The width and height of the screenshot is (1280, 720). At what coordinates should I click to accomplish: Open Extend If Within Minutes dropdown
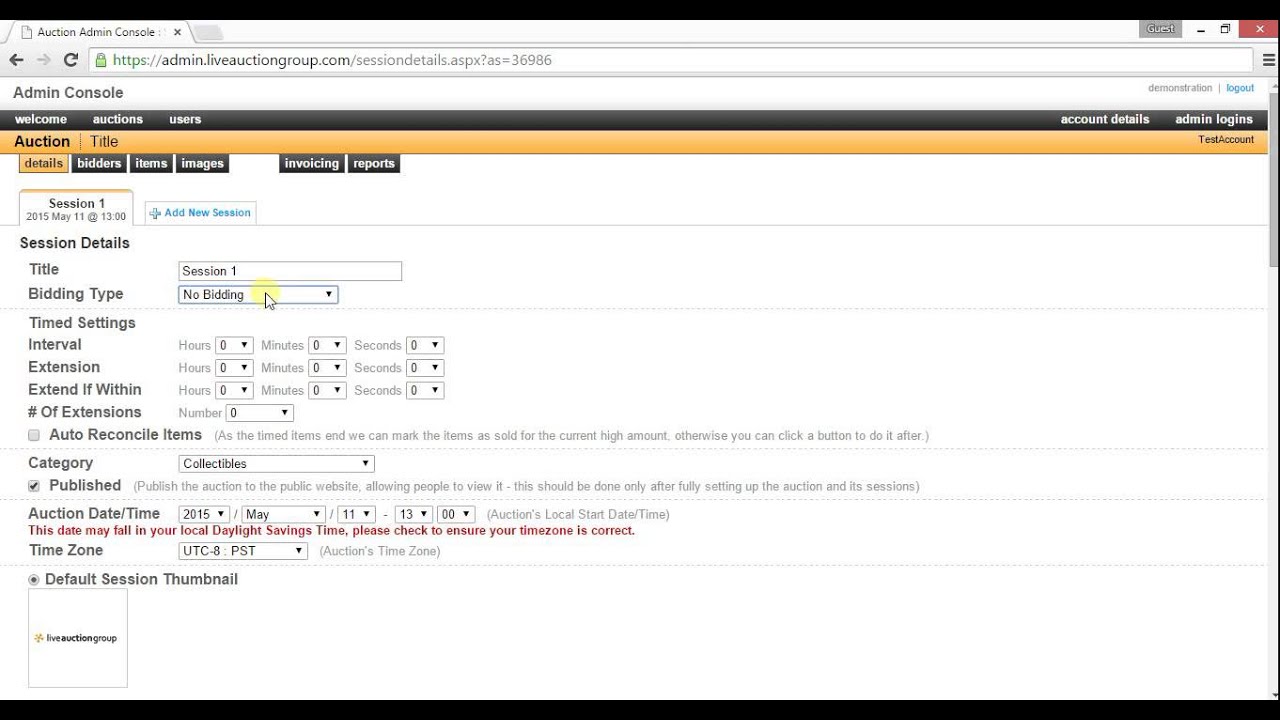327,390
